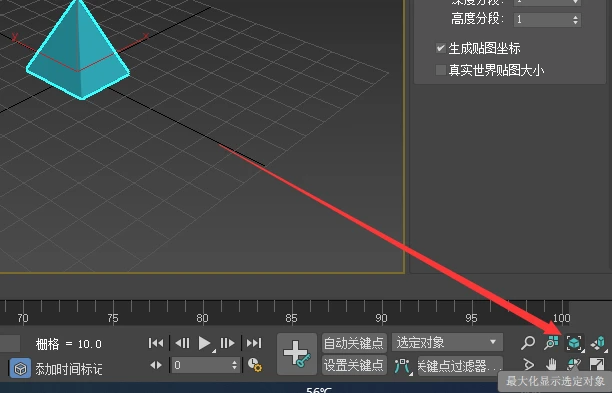Play the animation
The height and width of the screenshot is (393, 612).
pos(204,343)
